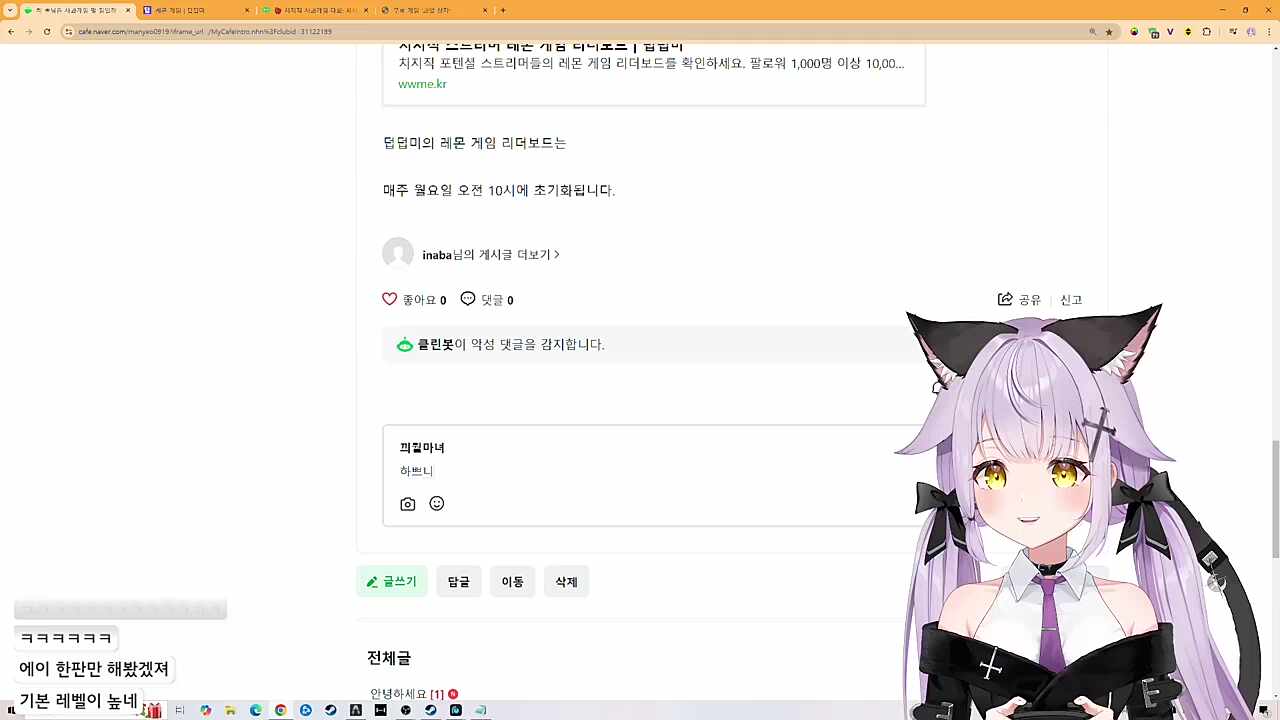Viewport: 1280px width, 720px height.
Task: Open Microsoft Edge from the taskbar
Action: 256,710
